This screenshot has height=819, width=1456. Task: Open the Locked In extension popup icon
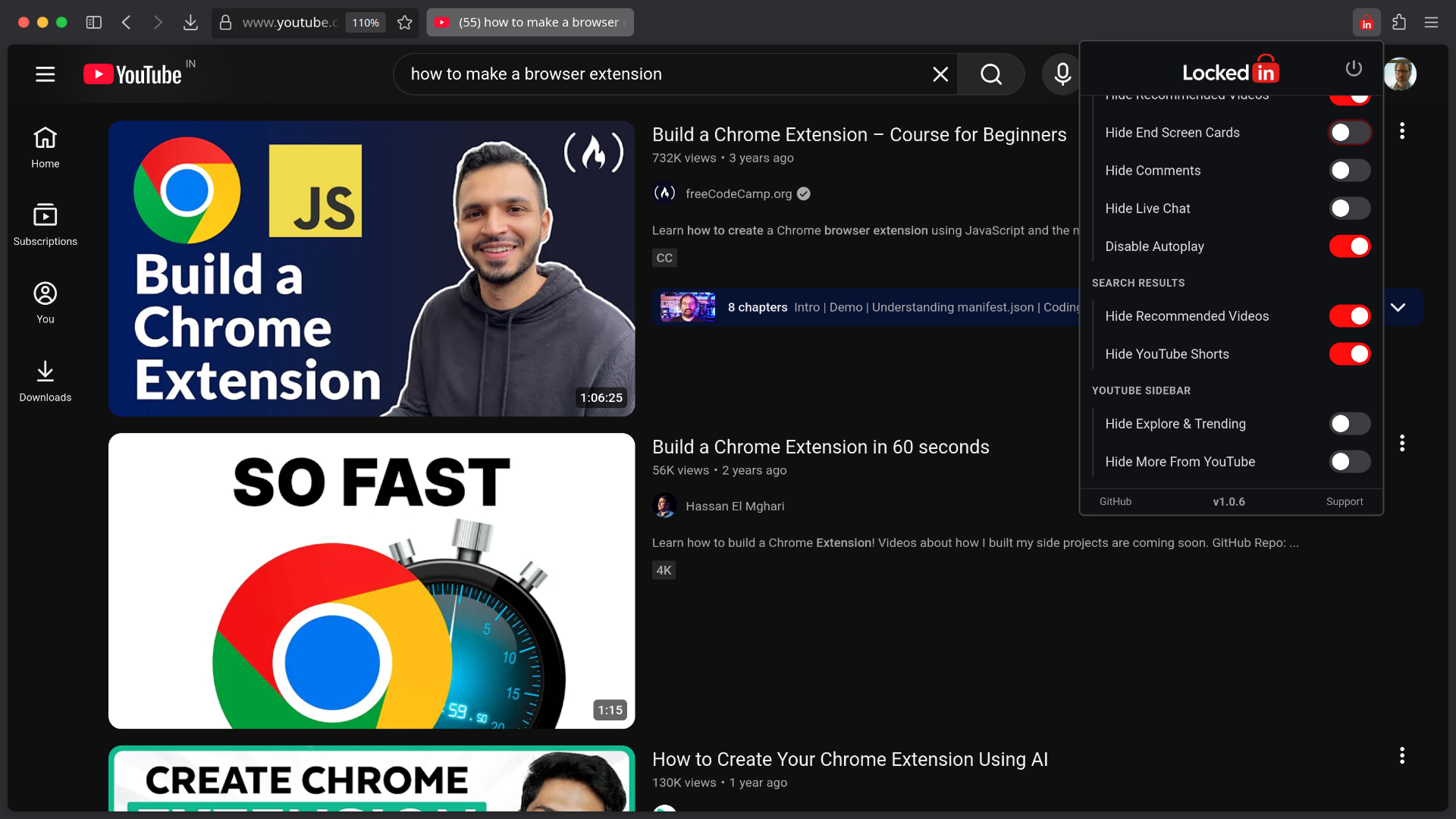(1367, 22)
